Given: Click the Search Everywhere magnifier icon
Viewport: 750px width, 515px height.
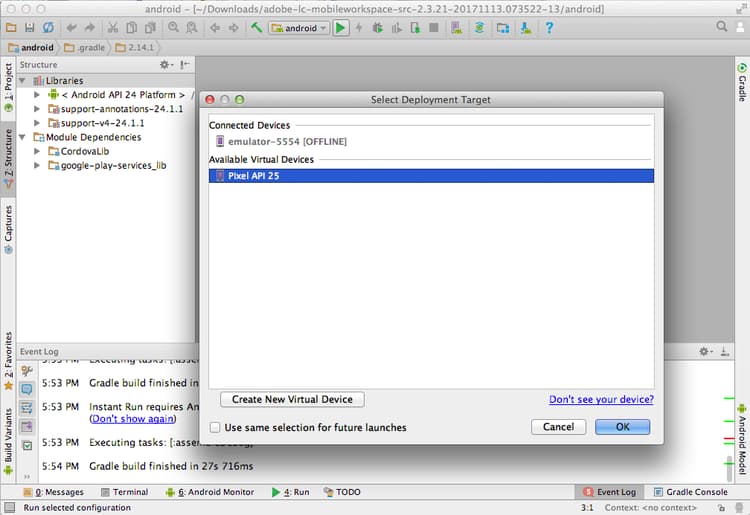Looking at the screenshot, I should click(722, 26).
